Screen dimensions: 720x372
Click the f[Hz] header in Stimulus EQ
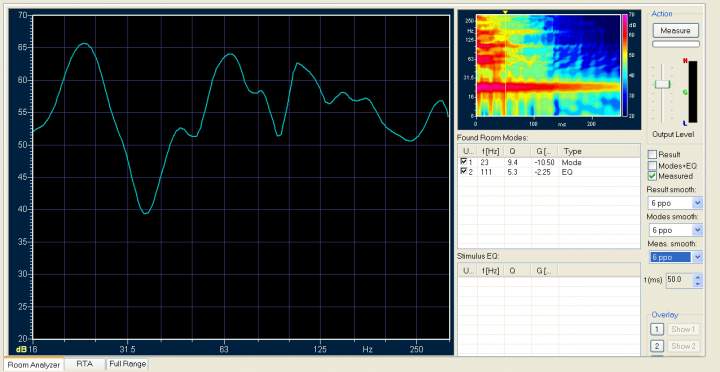(490, 271)
